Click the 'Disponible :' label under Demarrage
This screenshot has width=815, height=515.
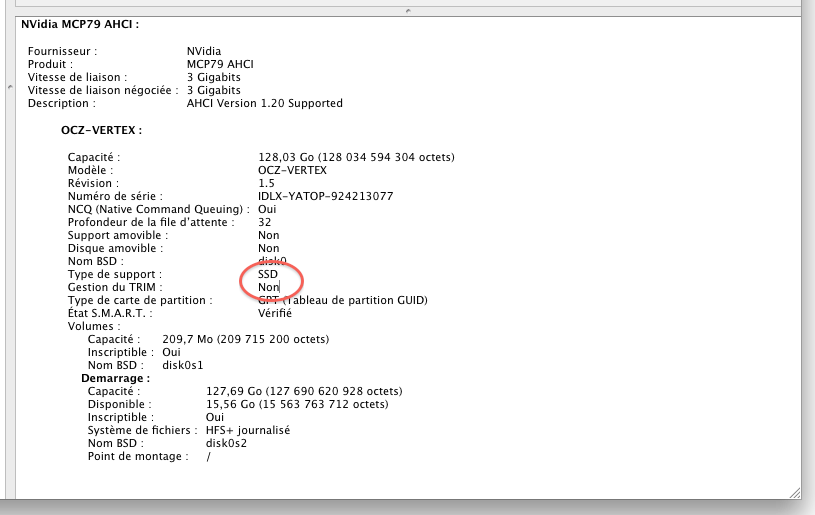click(120, 404)
